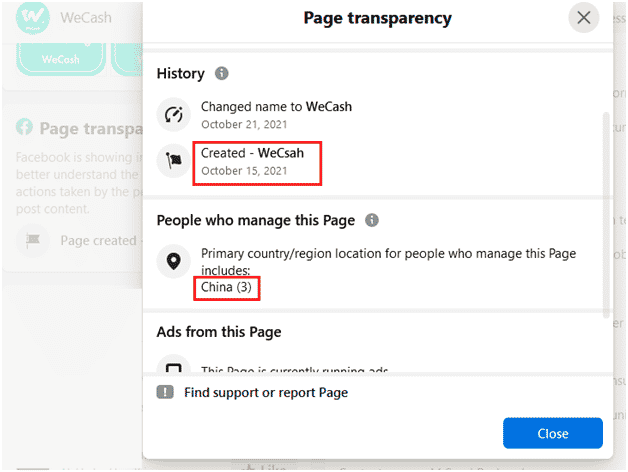Screen dimensions: 628x472
Task: Click the dialog's vertical scrollbar
Action: point(606,215)
